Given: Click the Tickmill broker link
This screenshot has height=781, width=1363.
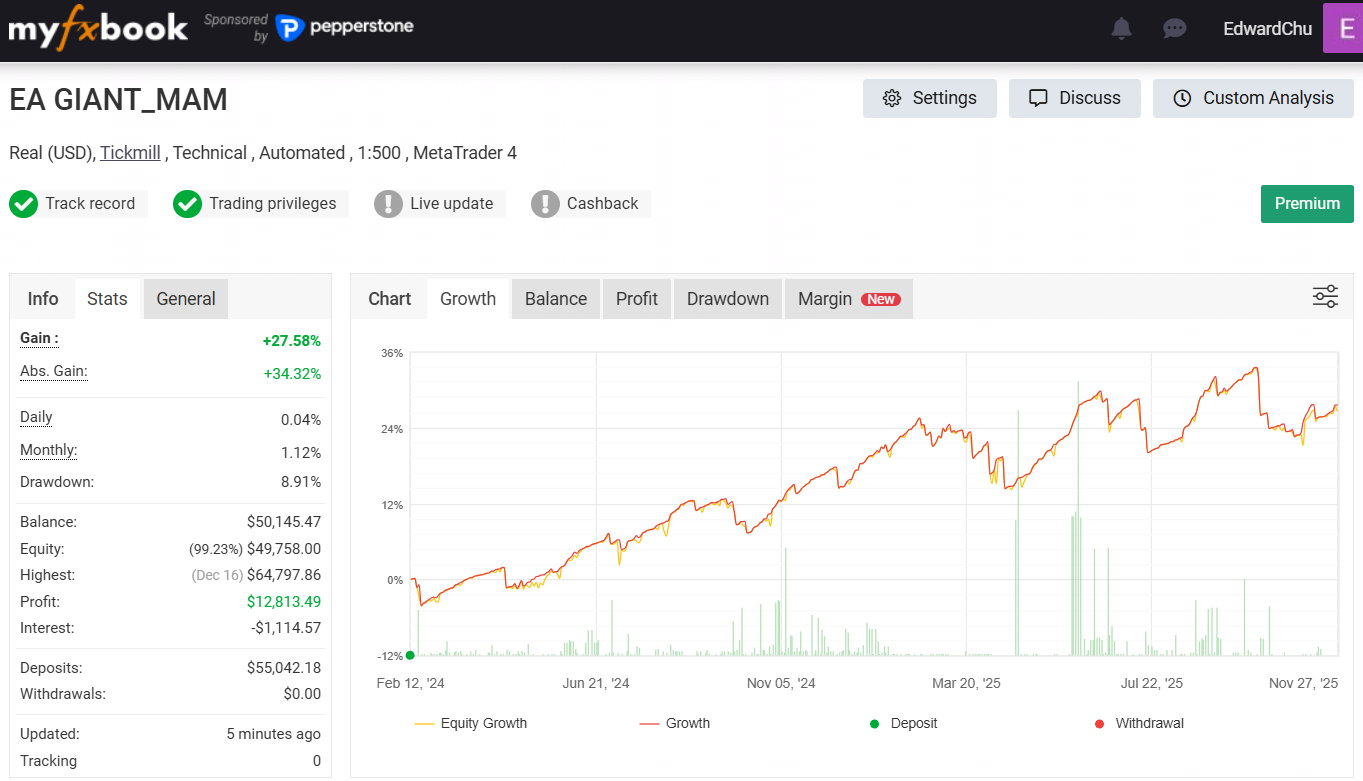Looking at the screenshot, I should (x=131, y=153).
